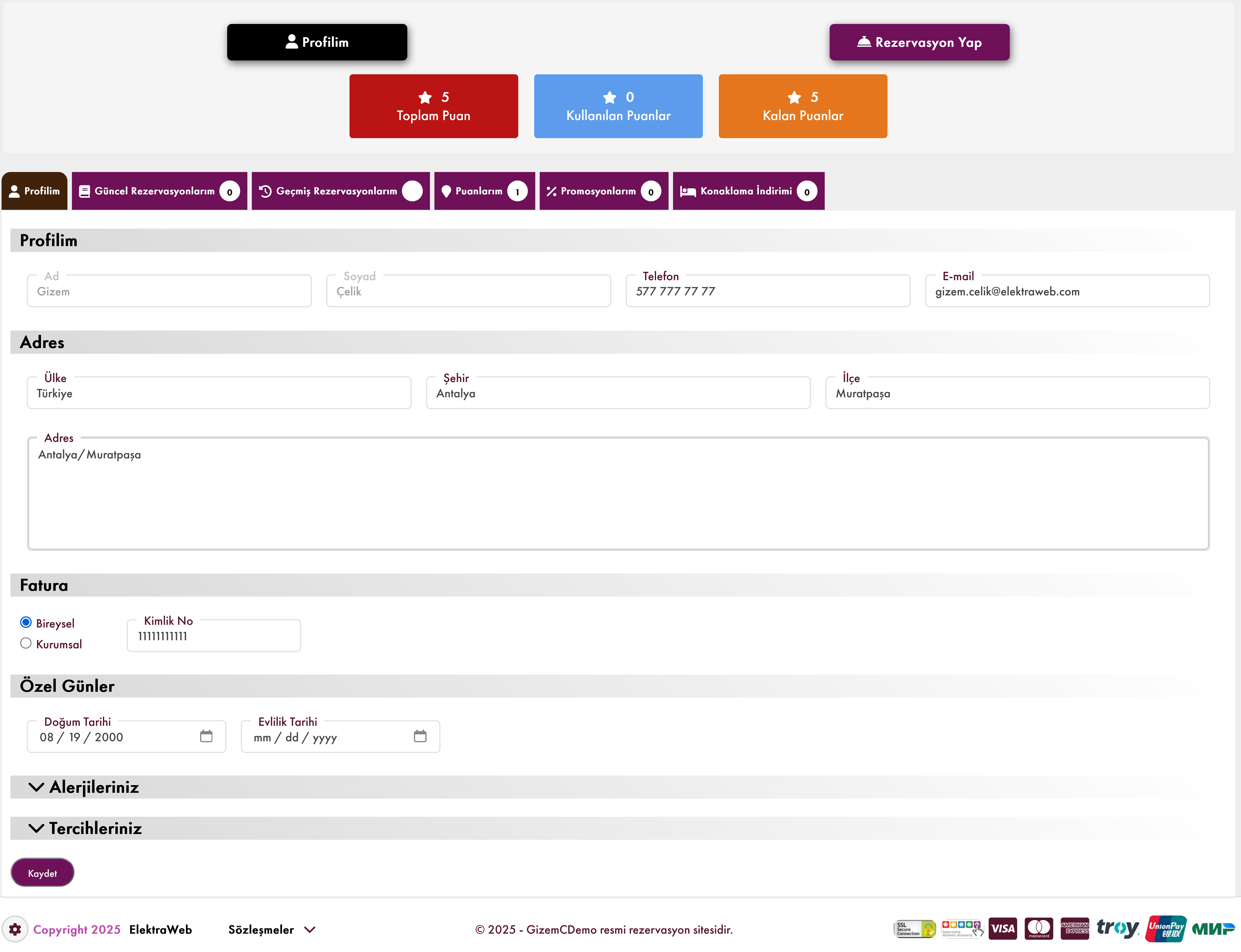Click the count badge on Konaklama İndirimi tab

point(807,191)
